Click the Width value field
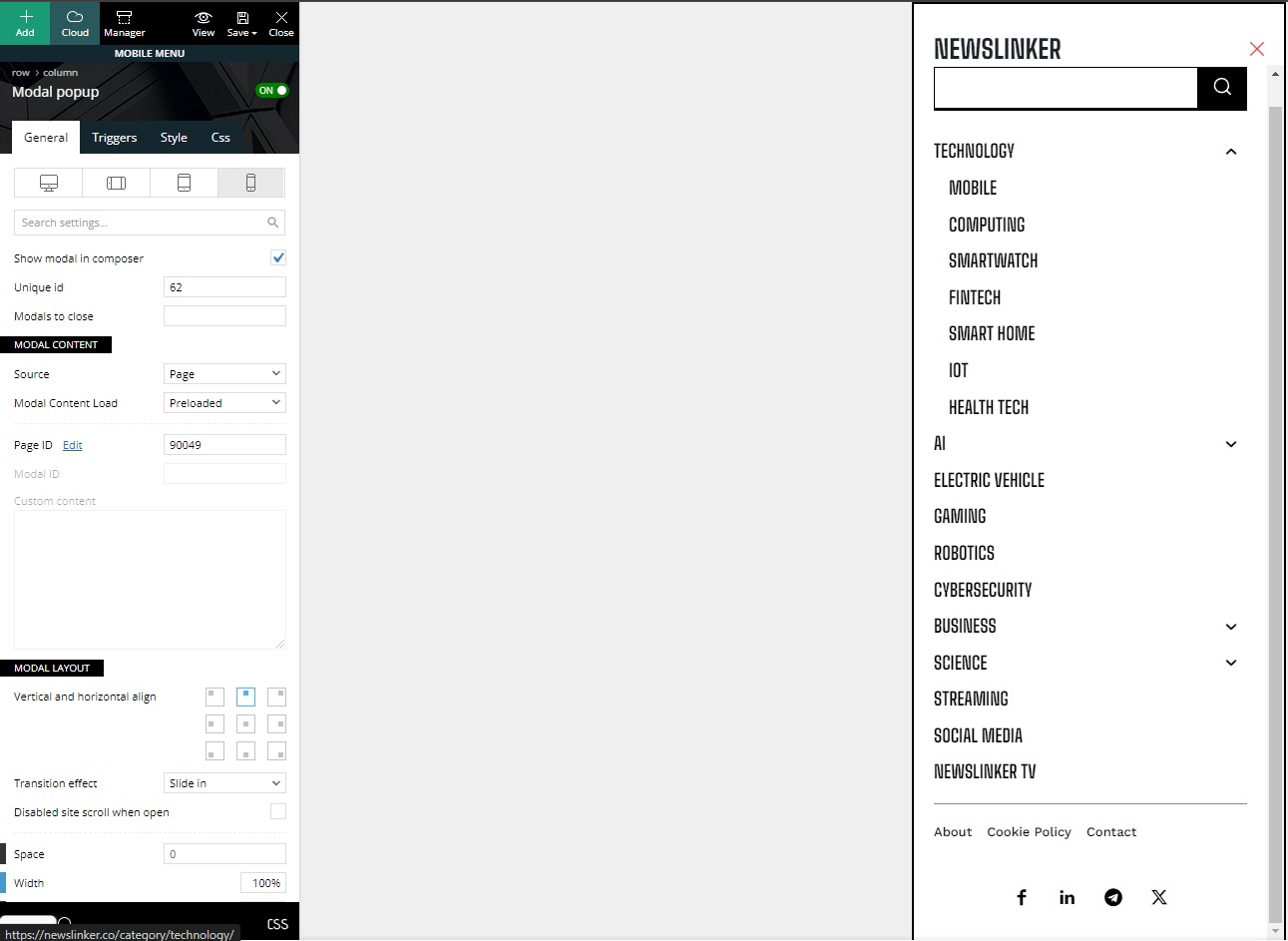1288x941 pixels. click(x=263, y=883)
